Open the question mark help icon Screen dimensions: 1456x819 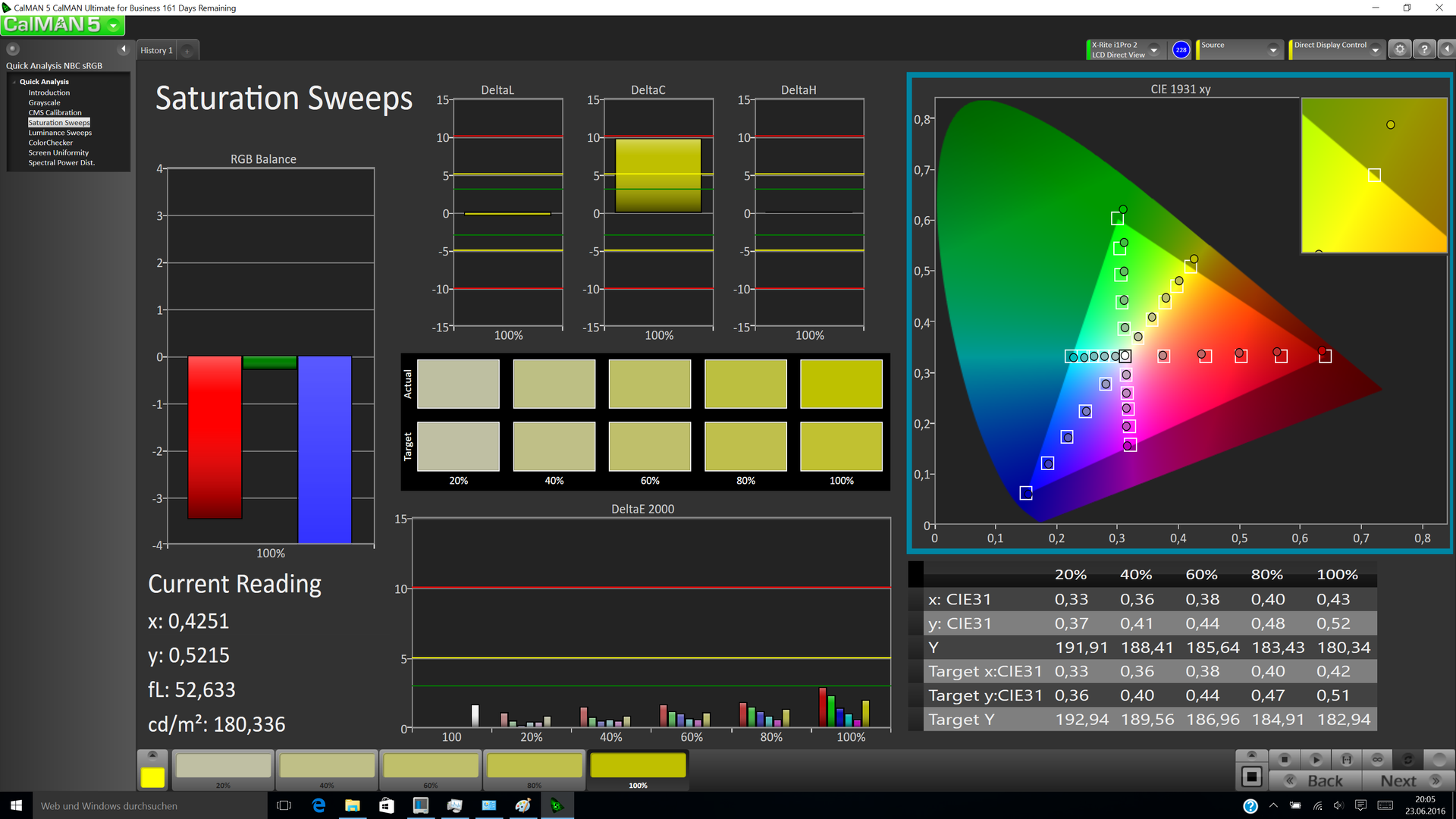[1424, 49]
